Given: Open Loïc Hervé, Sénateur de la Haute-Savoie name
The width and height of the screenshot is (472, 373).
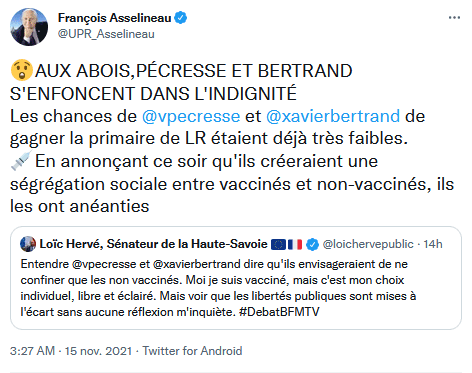Looking at the screenshot, I should pyautogui.click(x=153, y=244).
